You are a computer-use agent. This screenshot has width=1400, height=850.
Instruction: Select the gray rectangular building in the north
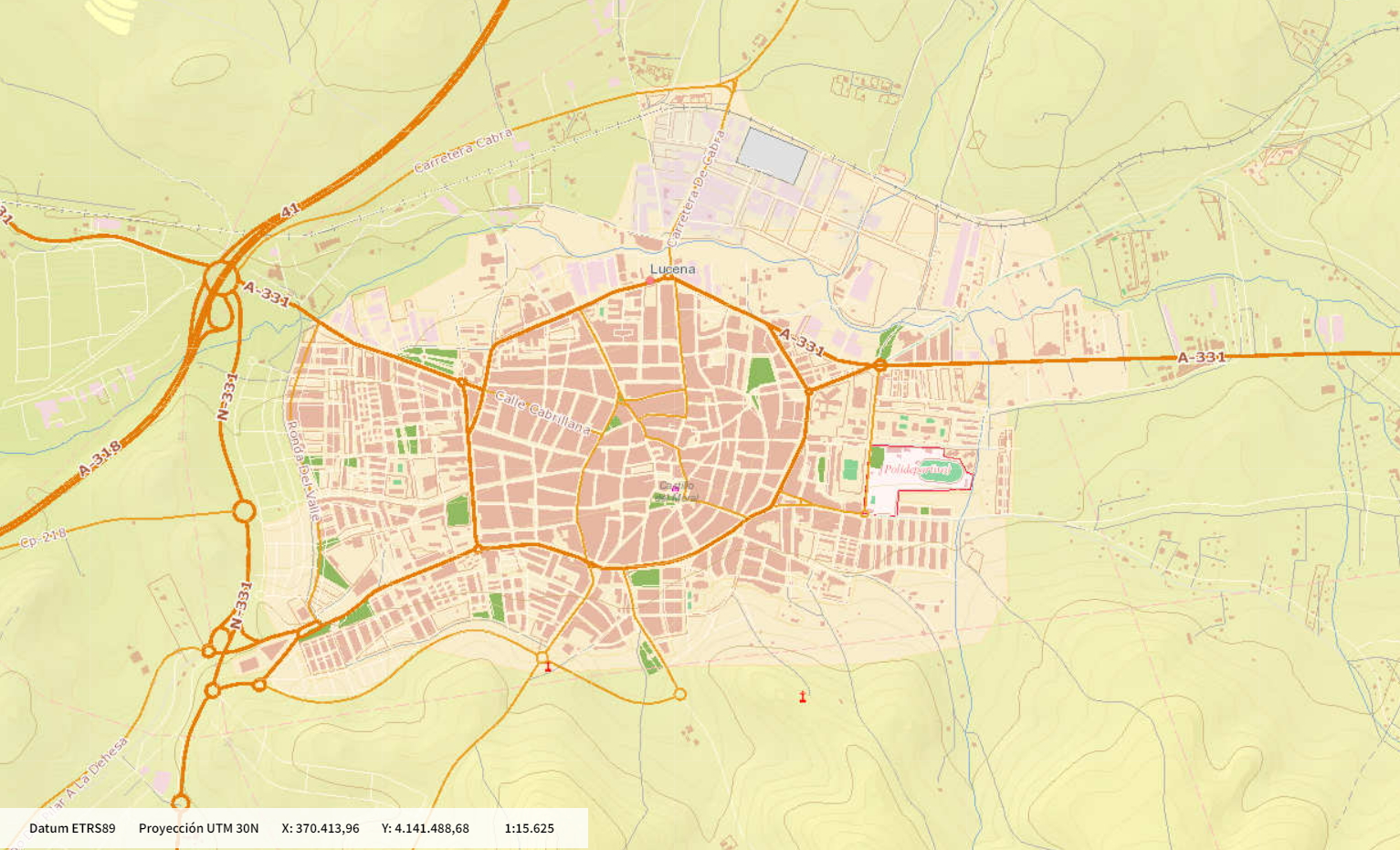[772, 155]
